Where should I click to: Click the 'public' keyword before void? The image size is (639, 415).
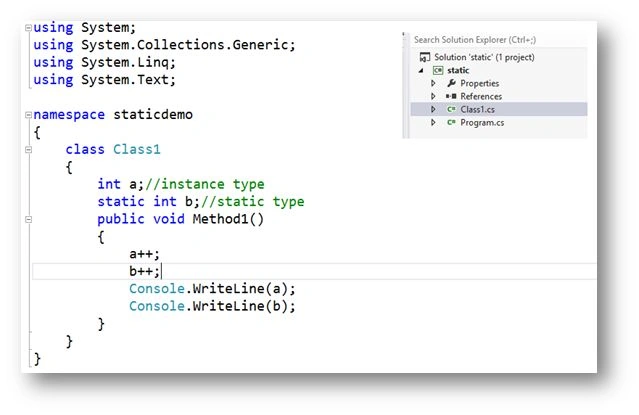(x=121, y=220)
